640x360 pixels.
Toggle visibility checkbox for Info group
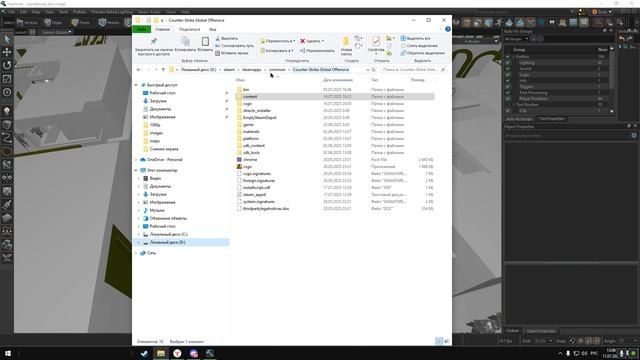click(x=508, y=80)
